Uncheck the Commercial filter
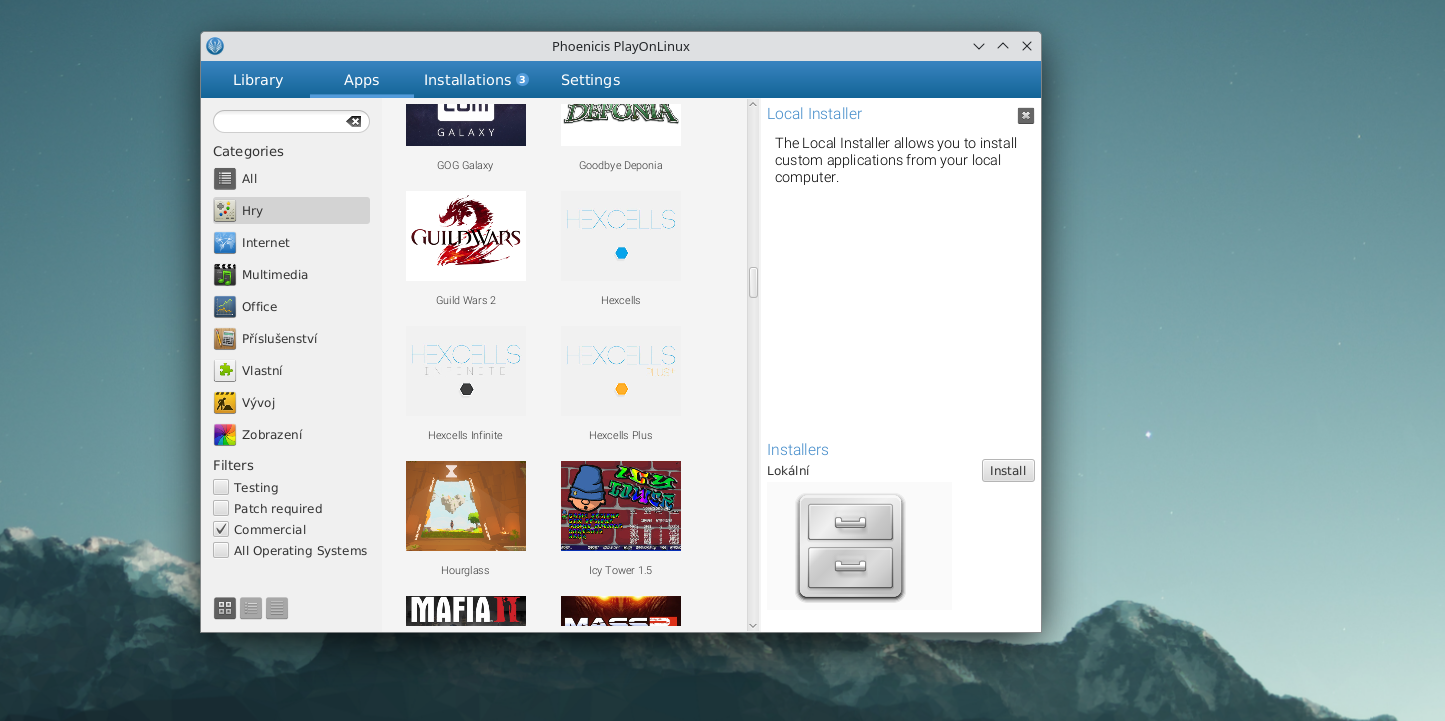1445x721 pixels. click(221, 529)
